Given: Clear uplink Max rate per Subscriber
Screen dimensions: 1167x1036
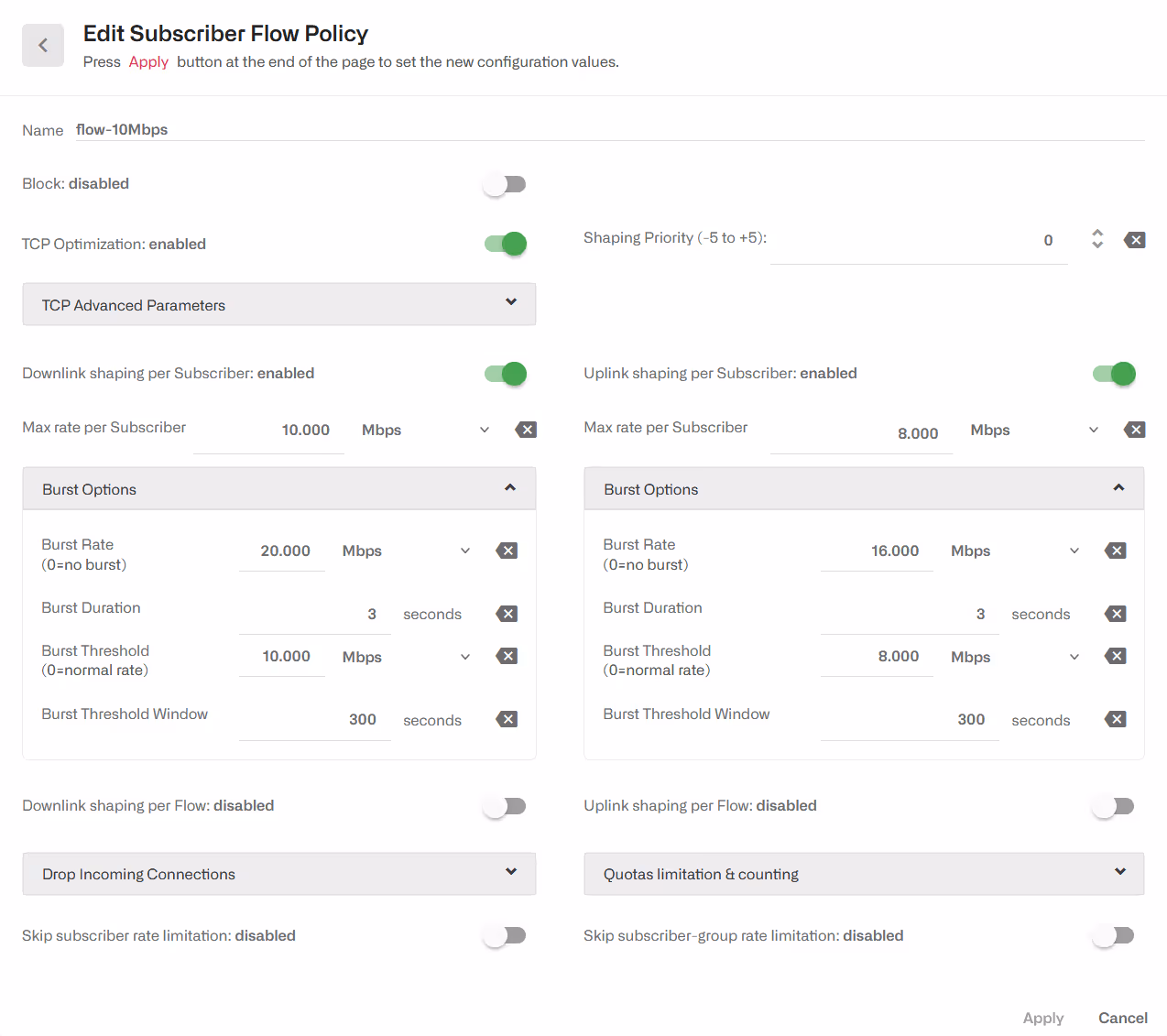Looking at the screenshot, I should tap(1134, 430).
